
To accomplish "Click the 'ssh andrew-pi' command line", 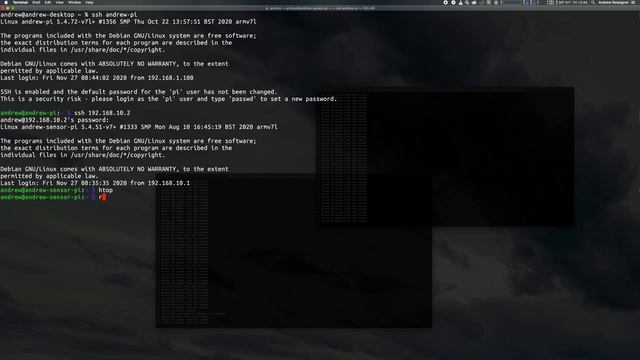I will [69, 15].
